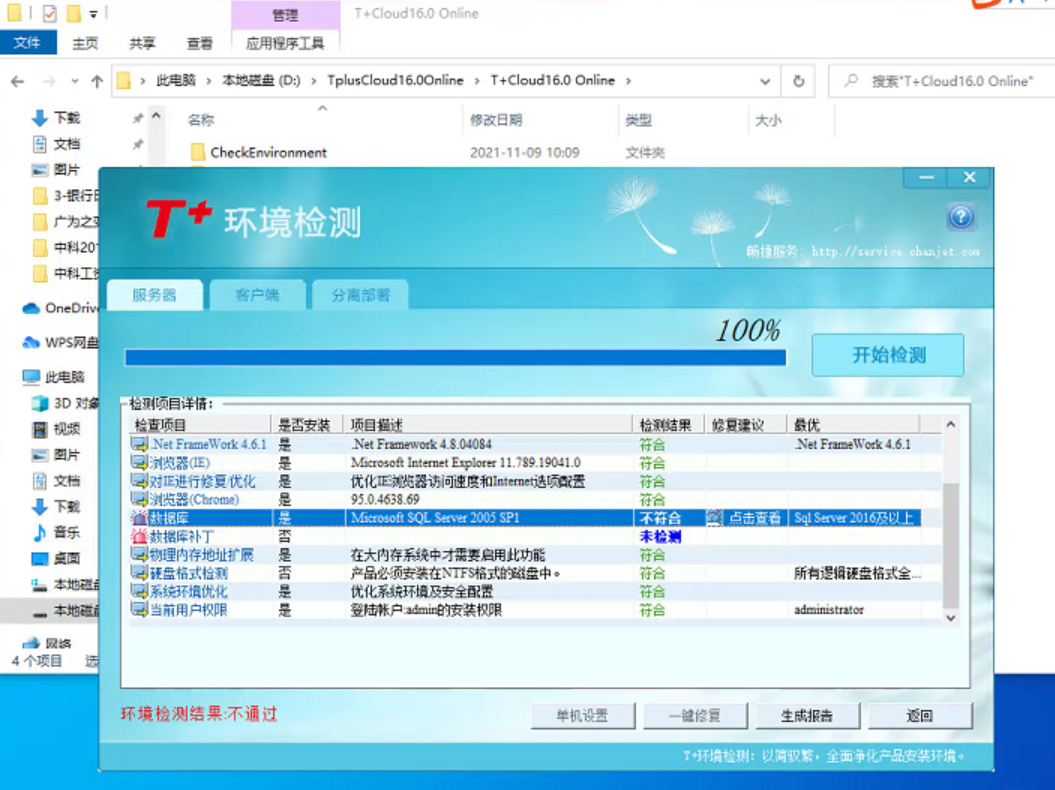The image size is (1055, 790).
Task: Open the service.chanjet.com link
Action: pos(896,251)
